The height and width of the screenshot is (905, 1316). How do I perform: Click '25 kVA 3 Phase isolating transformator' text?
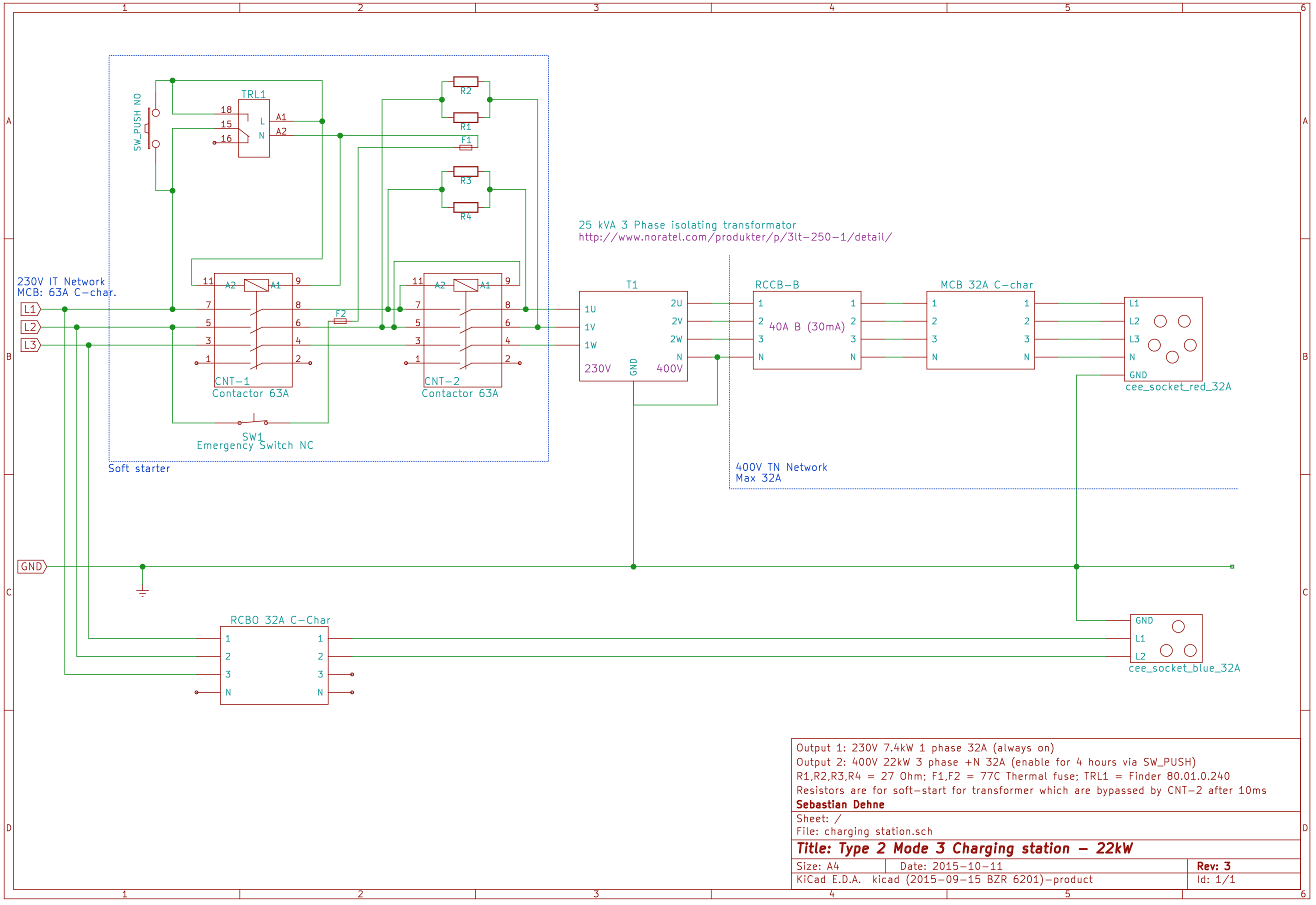(x=687, y=225)
